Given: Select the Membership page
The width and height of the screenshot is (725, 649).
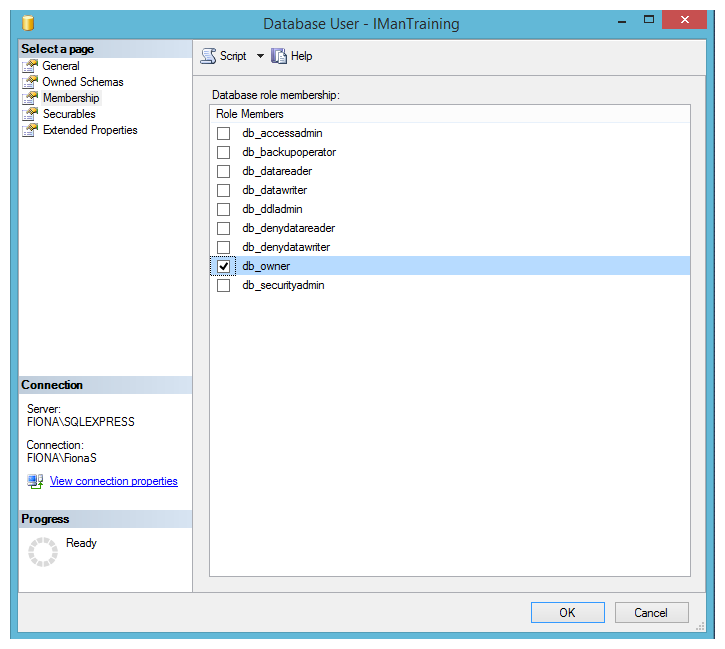Looking at the screenshot, I should pos(71,98).
